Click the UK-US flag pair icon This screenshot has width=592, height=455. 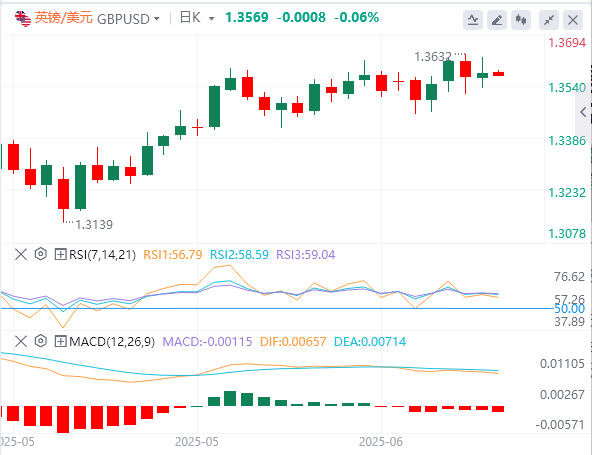coord(23,19)
